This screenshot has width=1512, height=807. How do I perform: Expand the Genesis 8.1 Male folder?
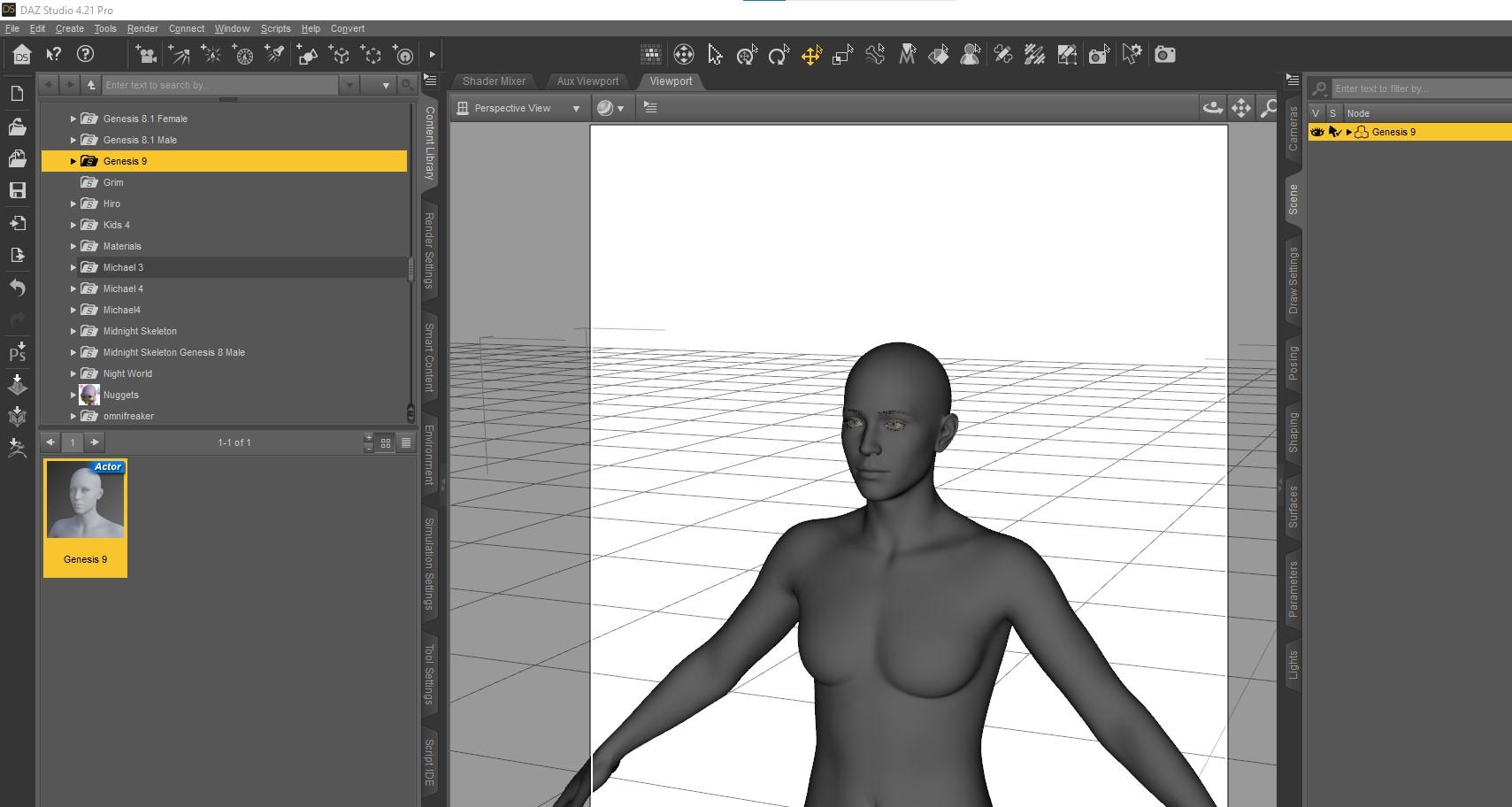click(73, 140)
